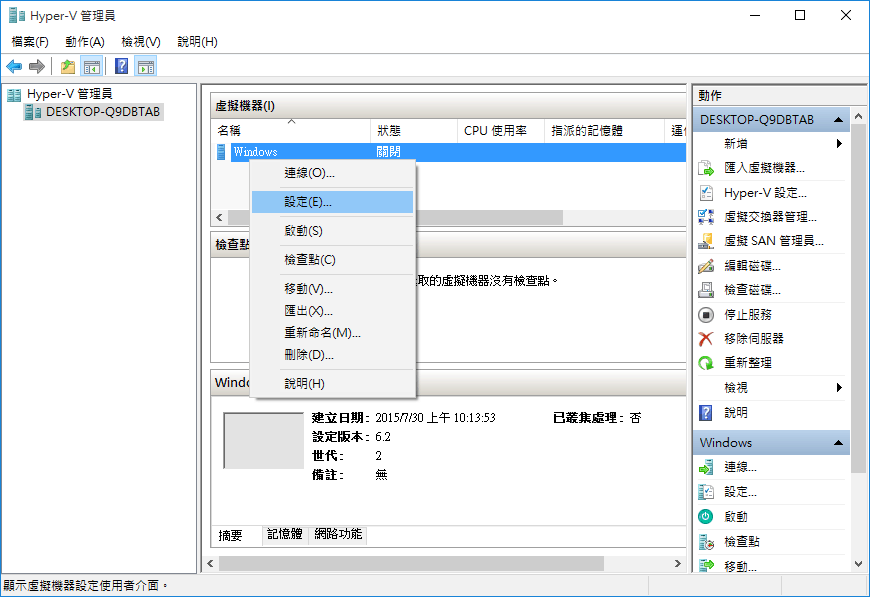This screenshot has width=870, height=597.
Task: Choose 檢查點(C) from the context menu
Action: point(332,260)
